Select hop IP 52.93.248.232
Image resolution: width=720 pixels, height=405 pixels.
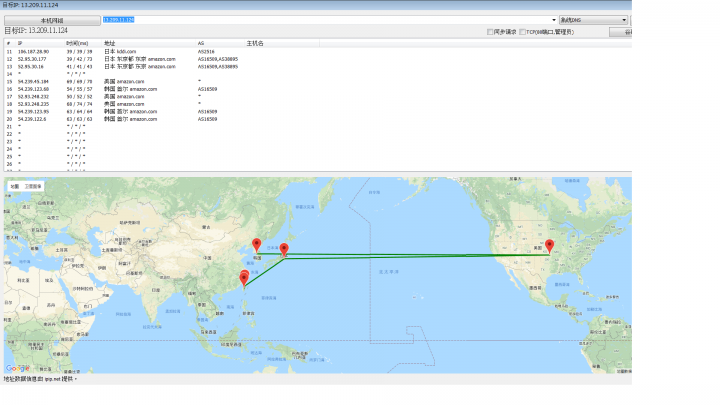point(33,96)
